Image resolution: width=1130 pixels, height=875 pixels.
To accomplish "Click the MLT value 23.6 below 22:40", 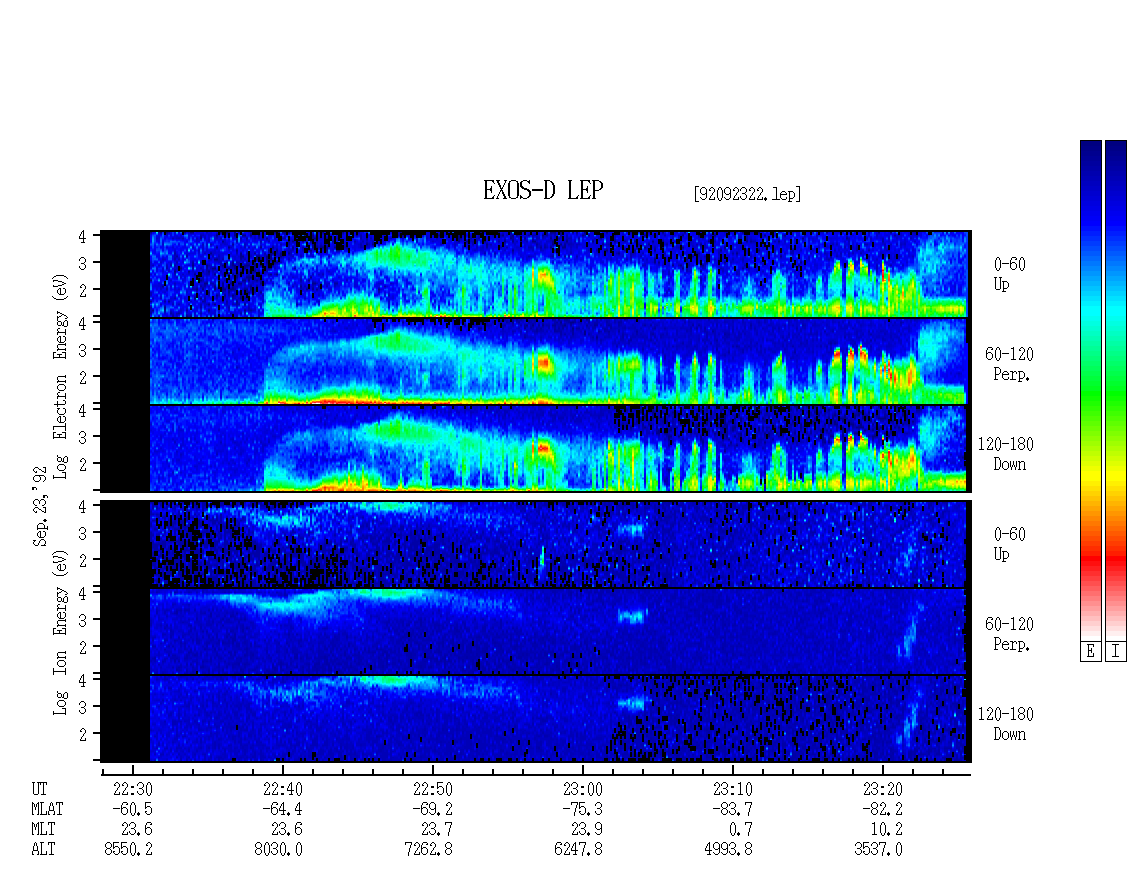I will tap(287, 830).
